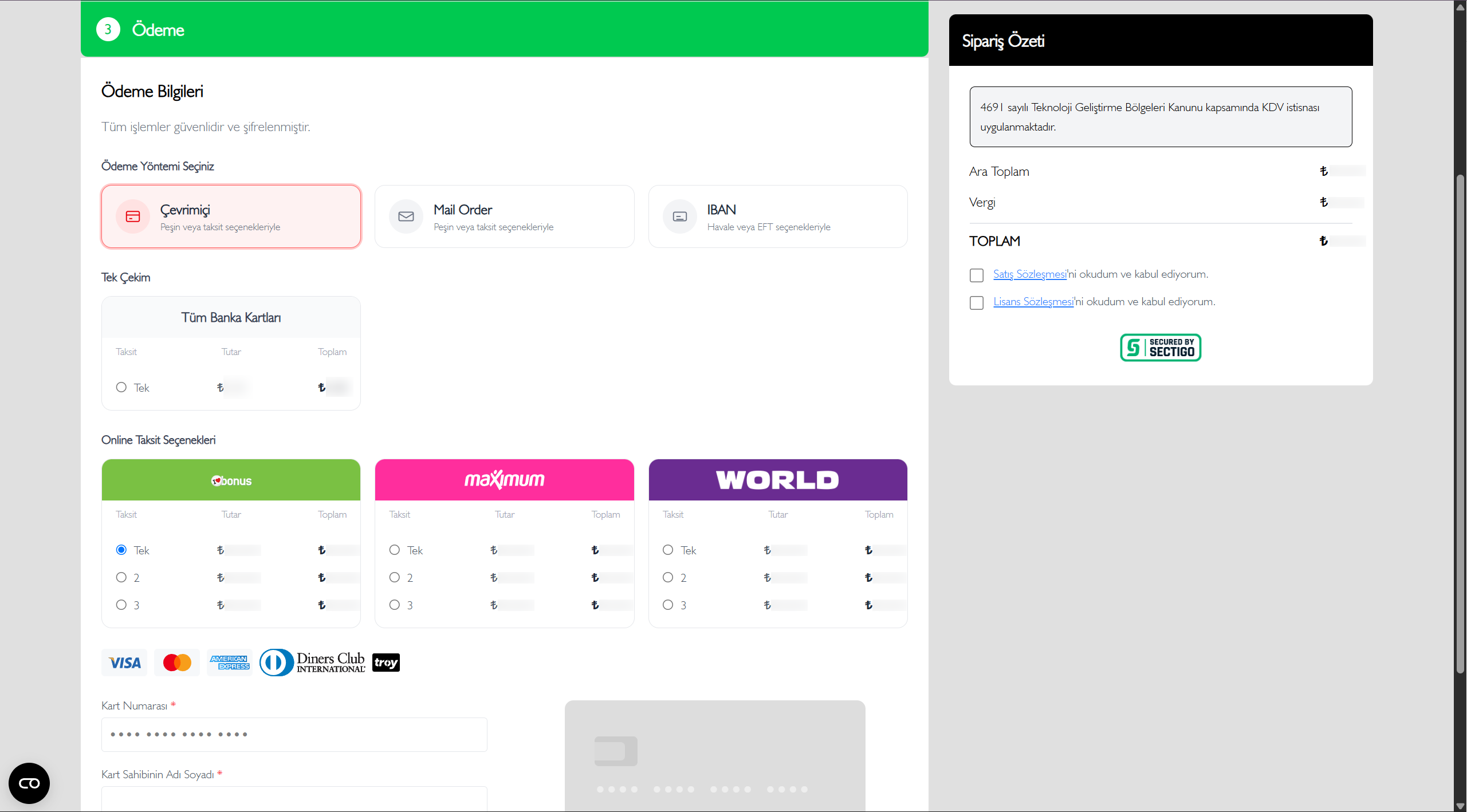
Task: Accept the Satış Sözleşmesi checkbox
Action: [977, 275]
